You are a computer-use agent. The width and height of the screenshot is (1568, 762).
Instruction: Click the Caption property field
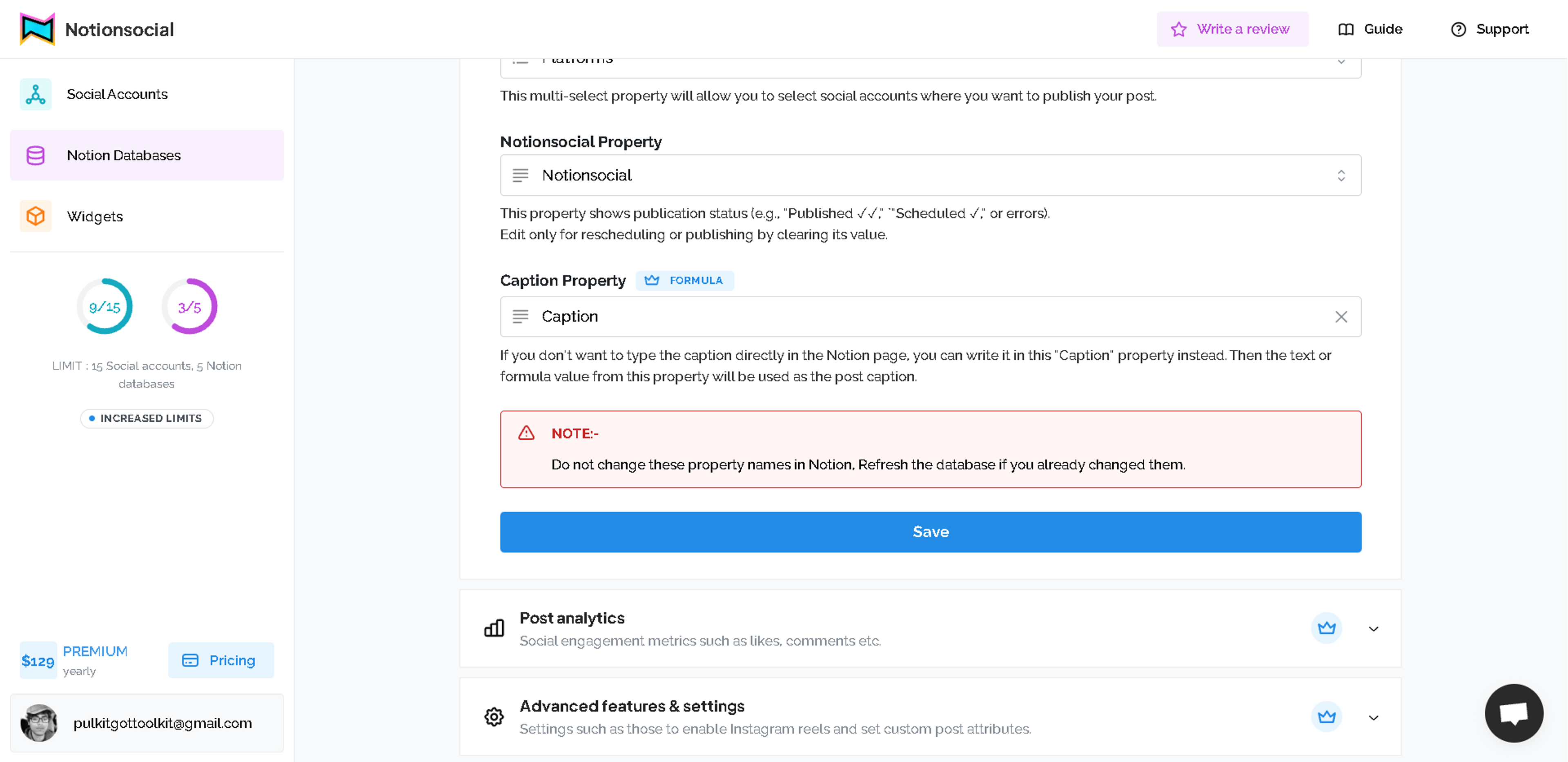(913, 316)
